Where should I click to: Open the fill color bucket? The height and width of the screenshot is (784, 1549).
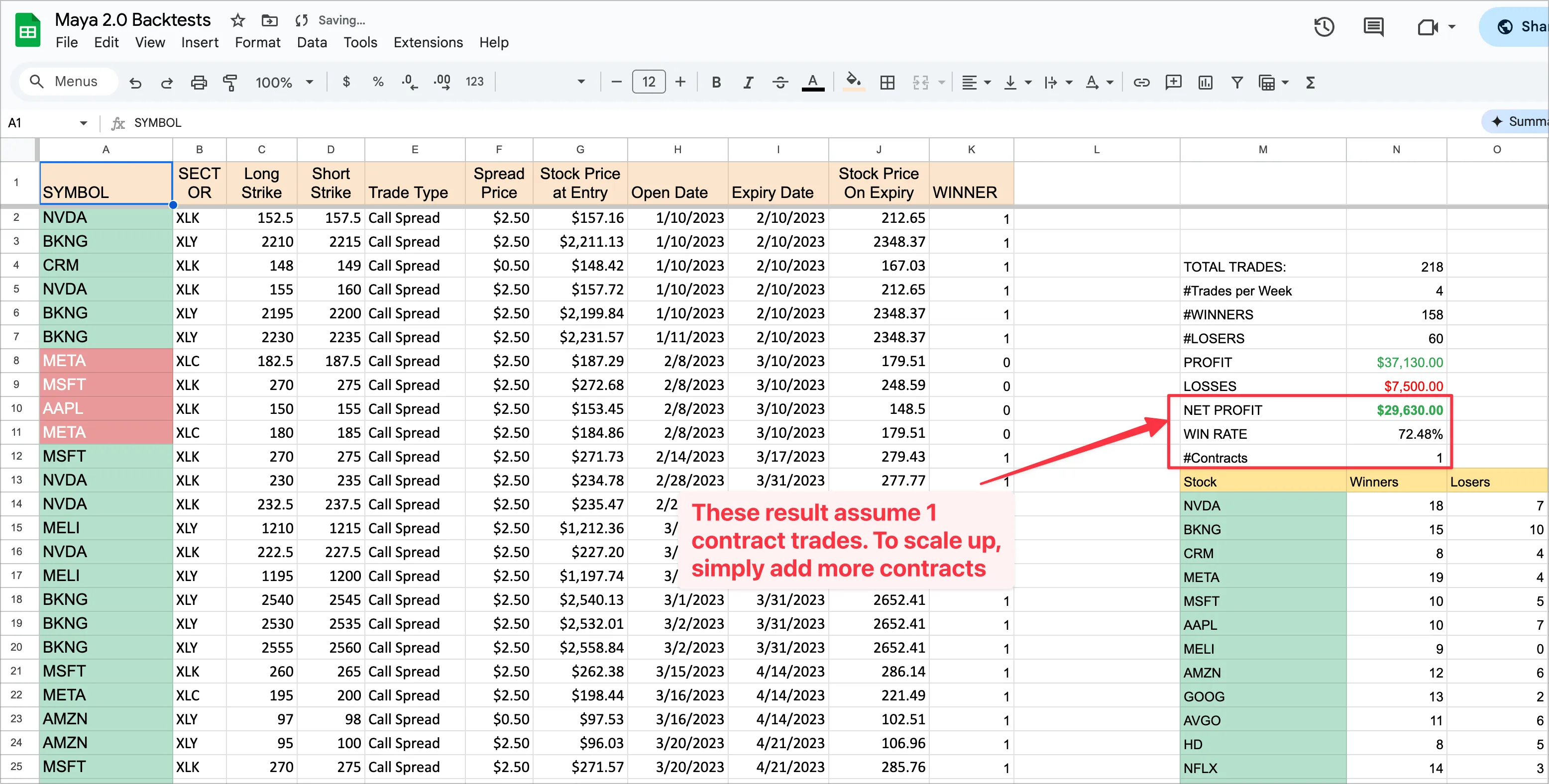854,82
